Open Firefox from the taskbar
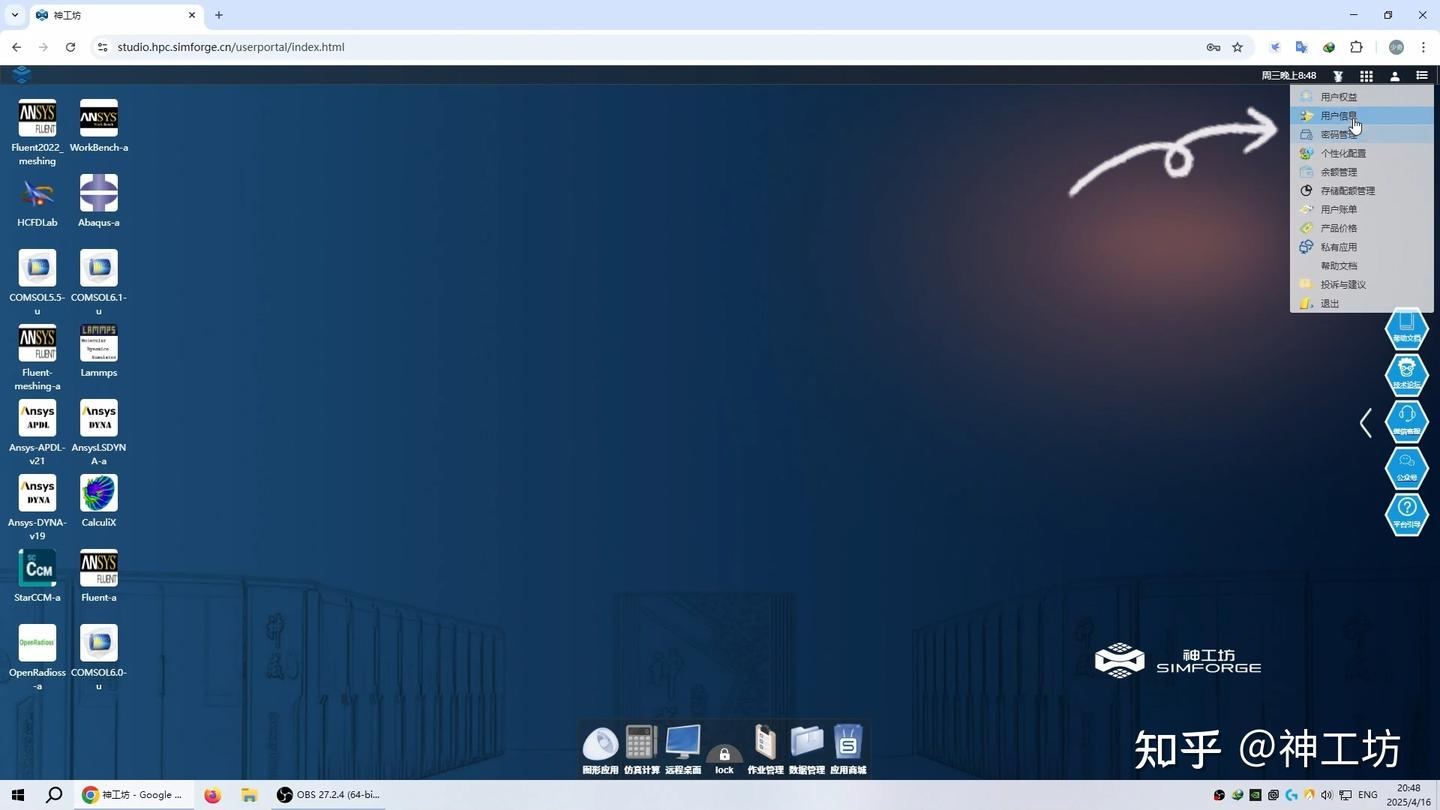Screen dimensions: 1440x810 212,795
